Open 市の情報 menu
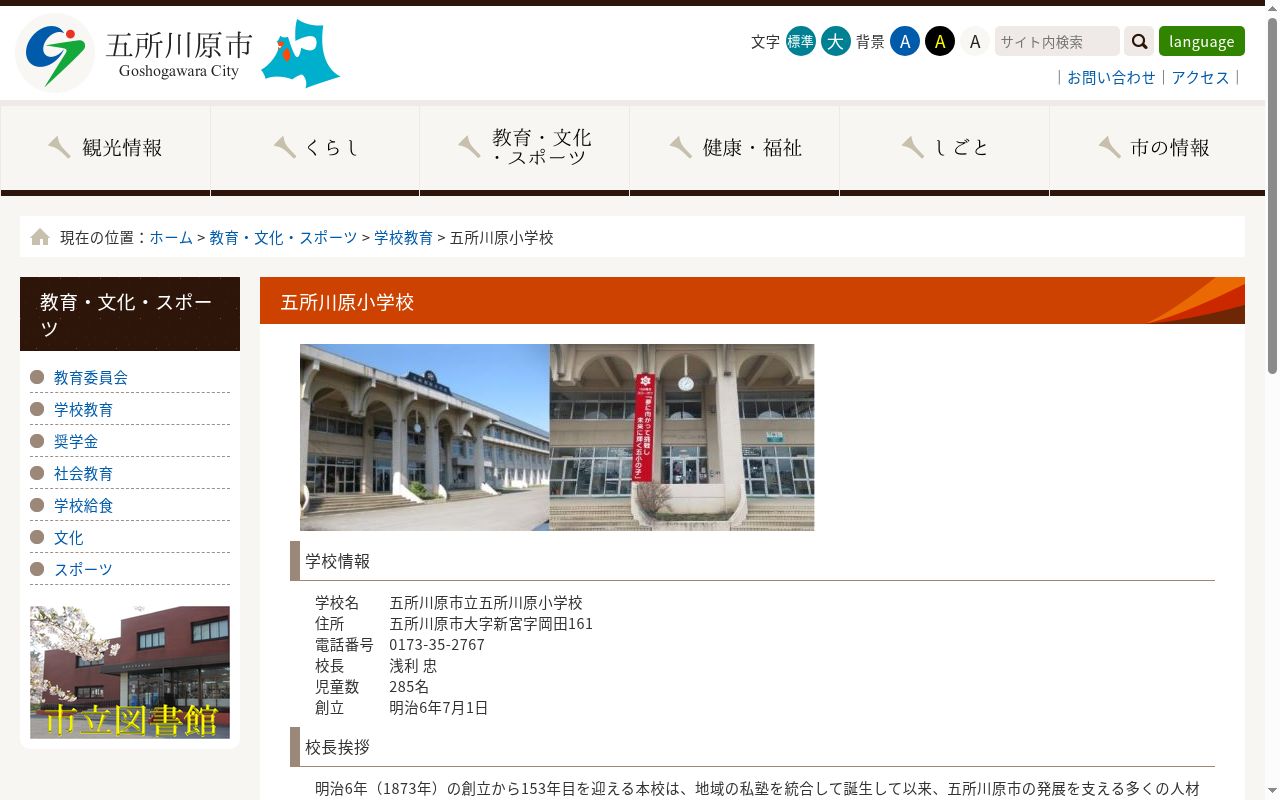This screenshot has width=1280, height=800. [x=1157, y=150]
